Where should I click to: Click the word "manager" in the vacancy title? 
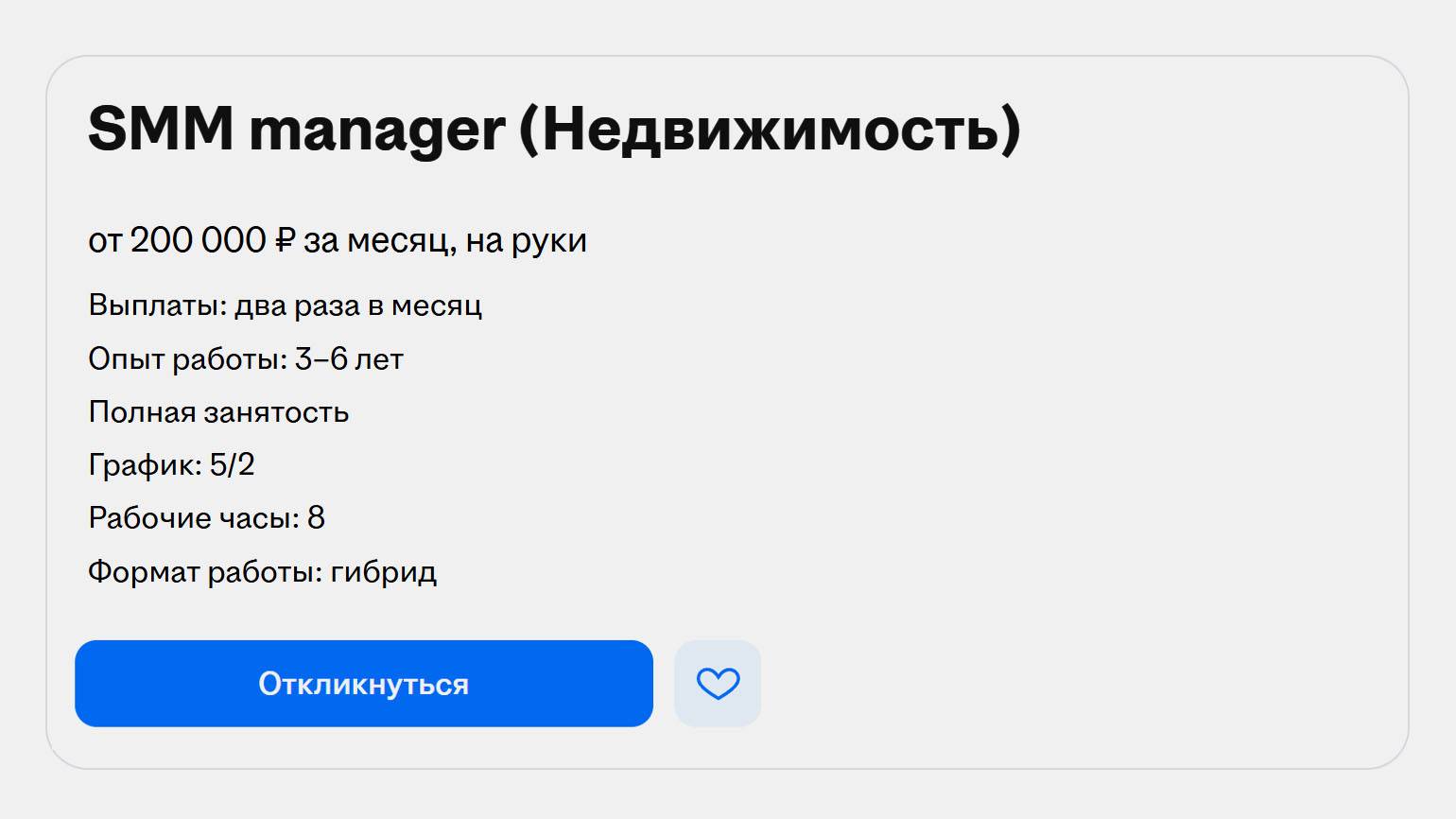coord(376,131)
